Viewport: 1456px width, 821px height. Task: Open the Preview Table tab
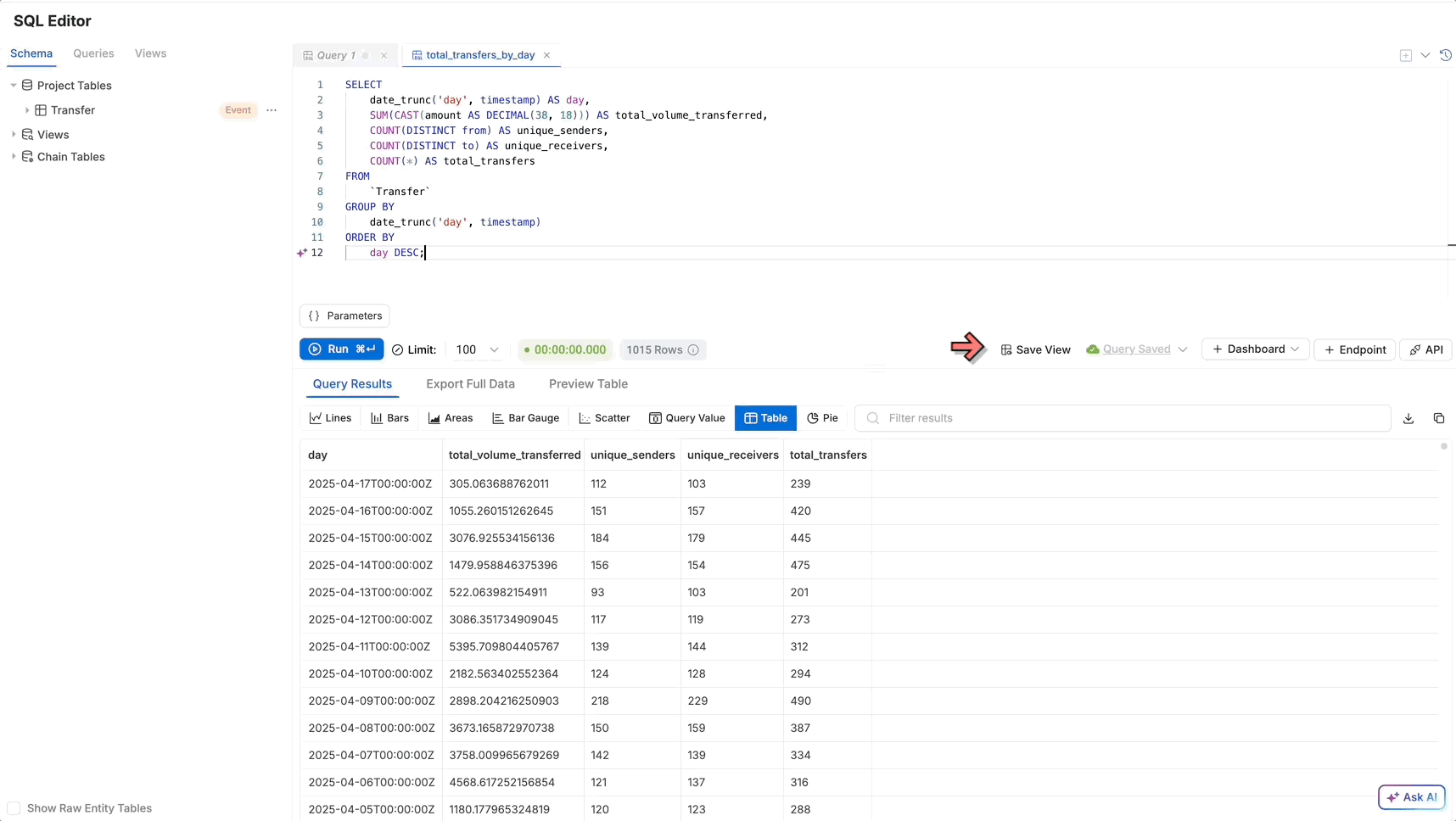coord(588,384)
